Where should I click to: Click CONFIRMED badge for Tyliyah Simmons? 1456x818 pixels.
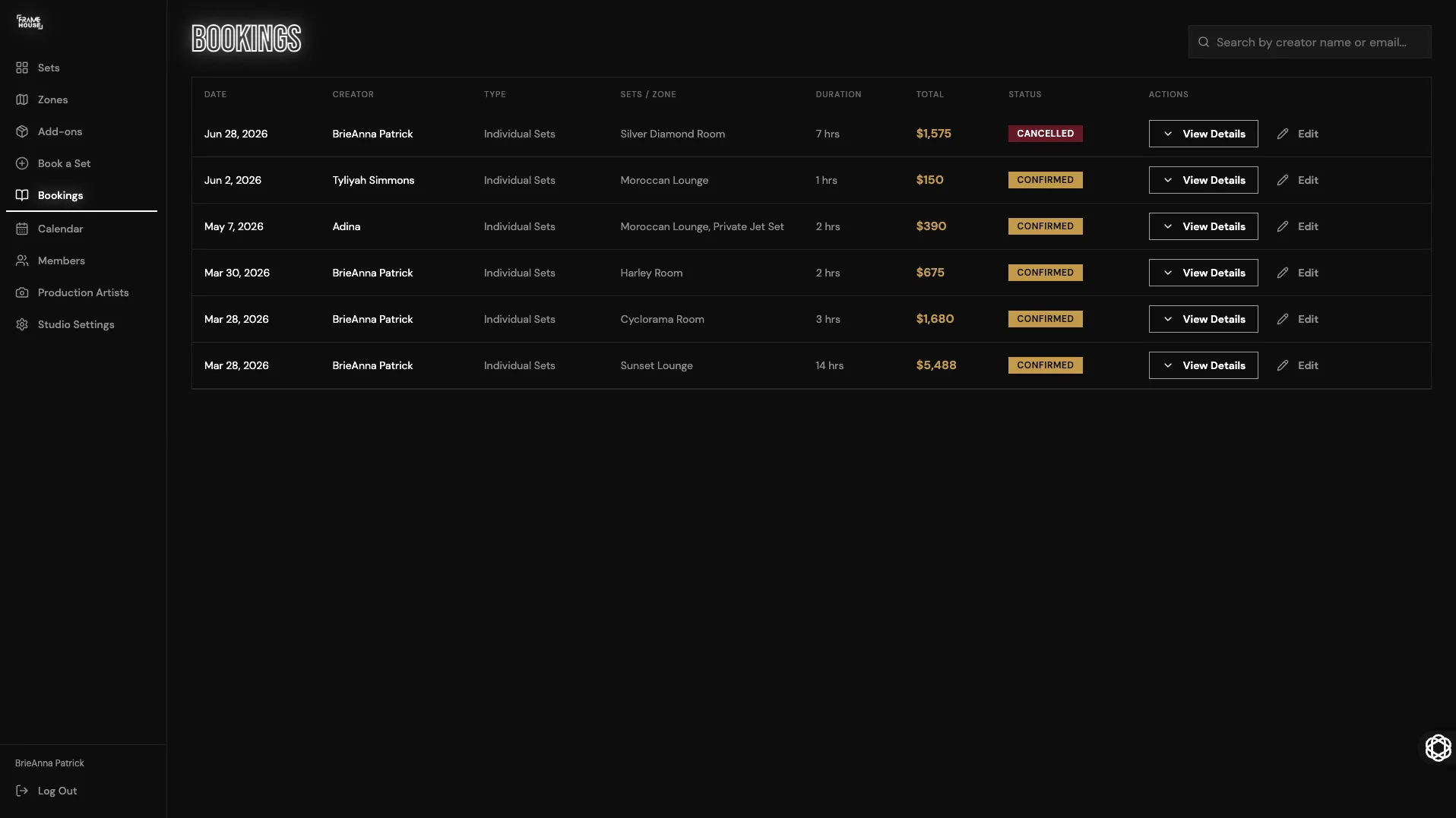tap(1045, 180)
